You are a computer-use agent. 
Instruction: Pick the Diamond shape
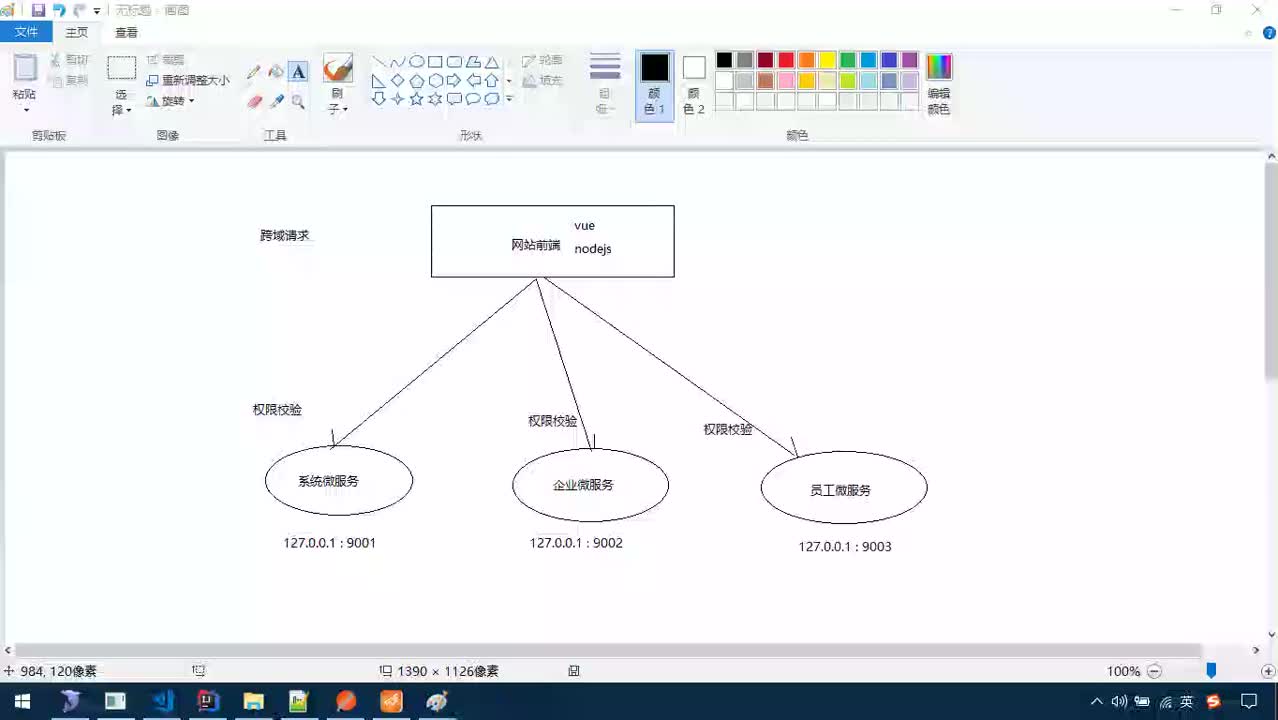(398, 80)
